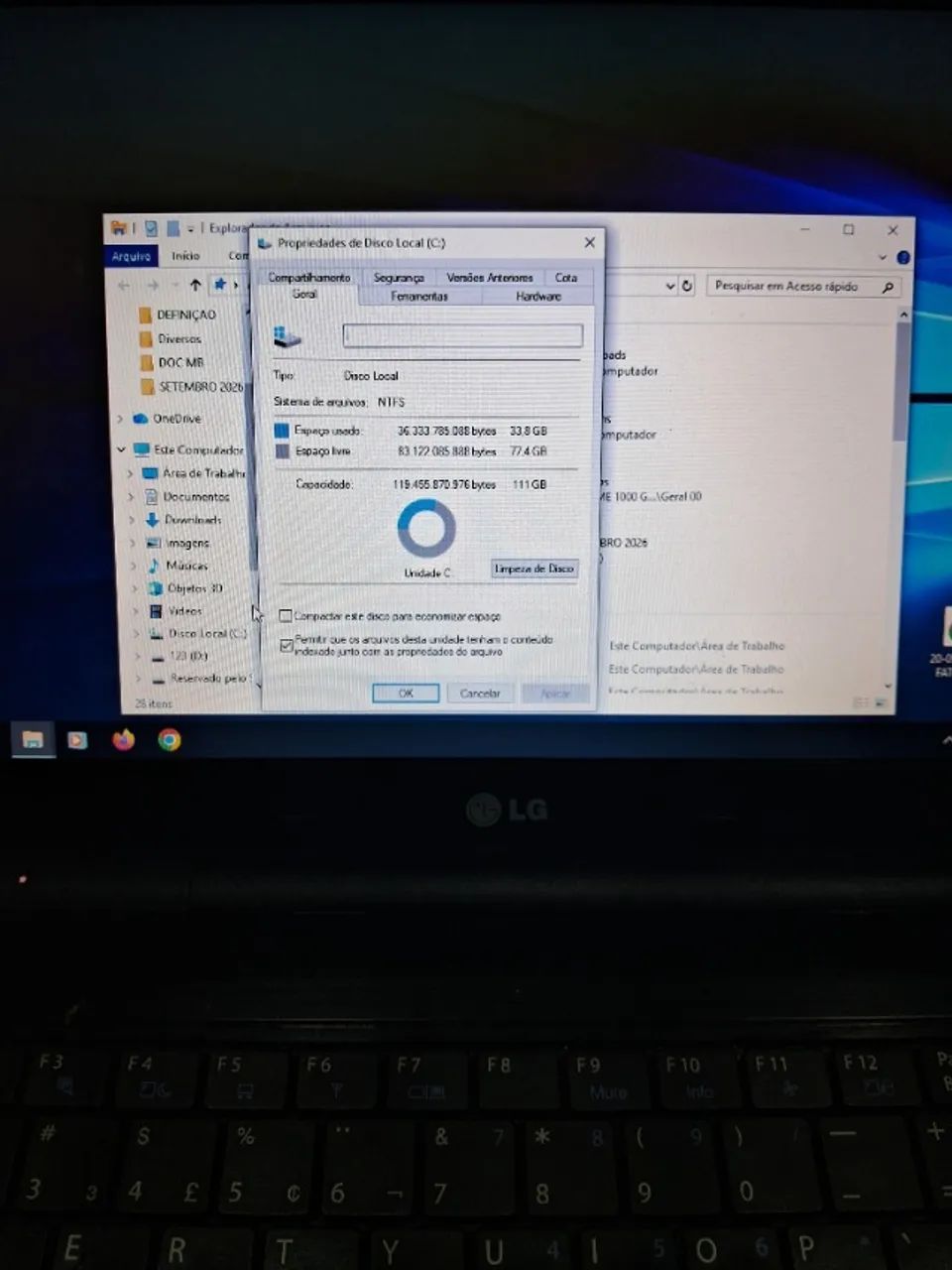Switch to Hardware tab
The width and height of the screenshot is (952, 1270).
pyautogui.click(x=538, y=296)
